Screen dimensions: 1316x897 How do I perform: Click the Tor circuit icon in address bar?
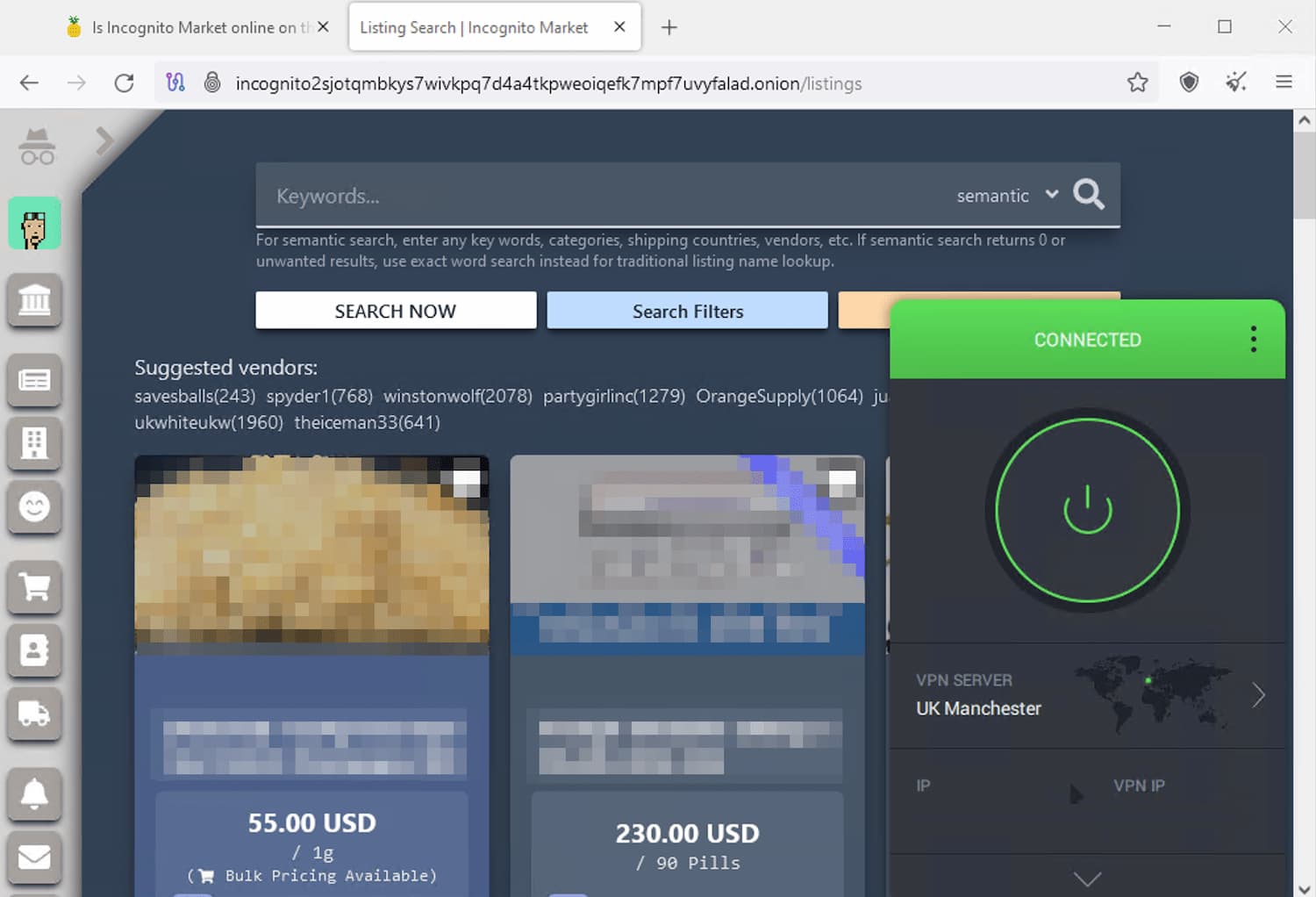[x=175, y=83]
